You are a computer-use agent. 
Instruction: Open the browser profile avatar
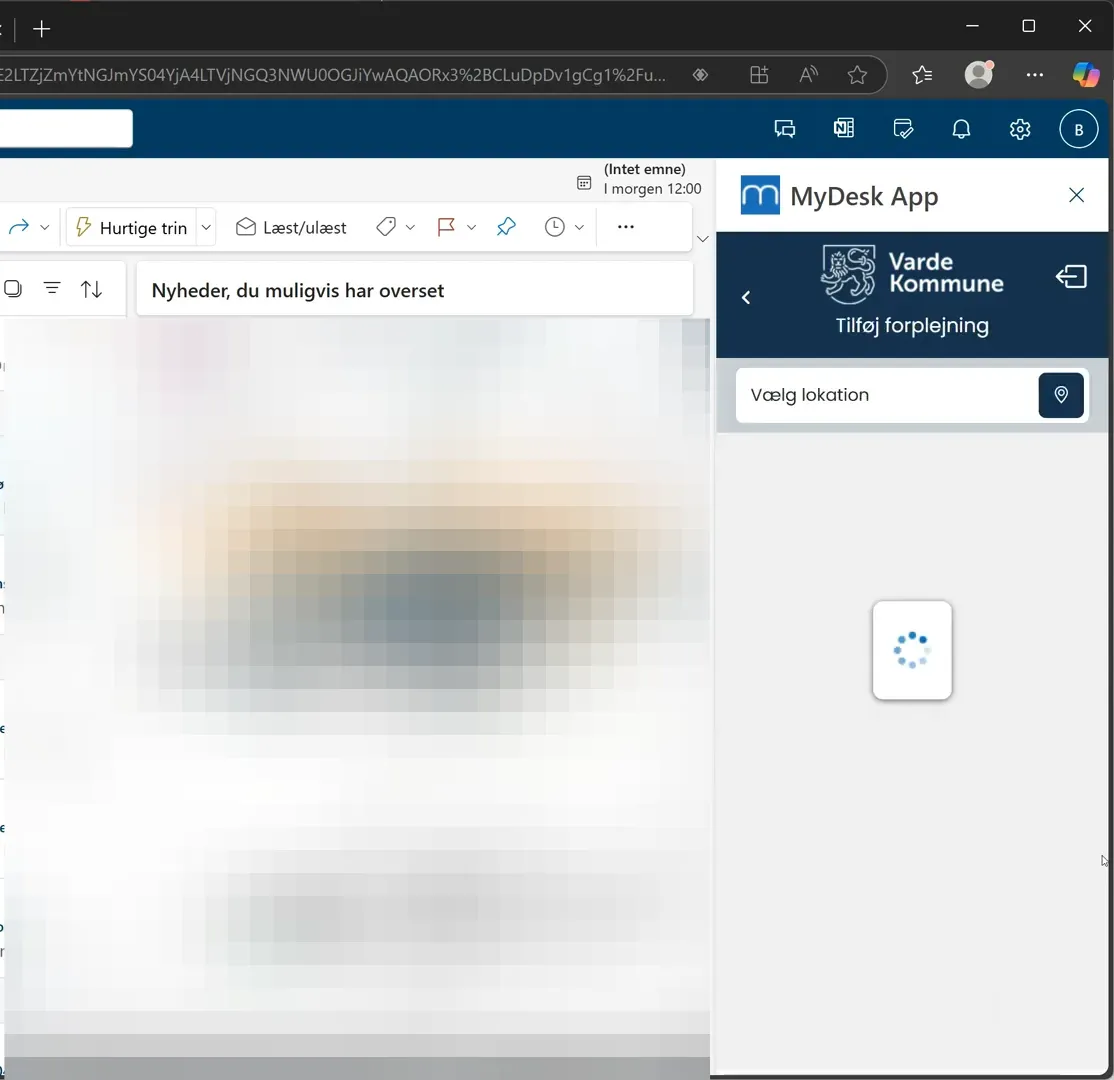(x=978, y=75)
